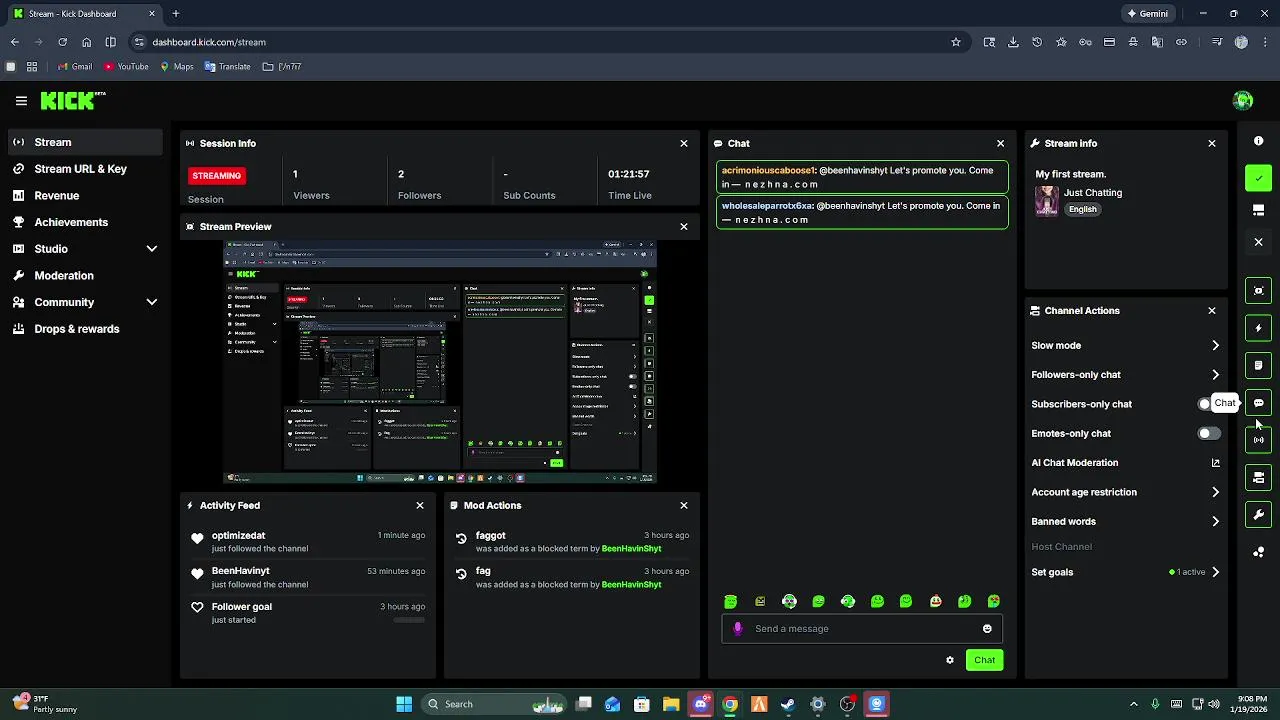The image size is (1280, 720).
Task: Go to Revenue page
Action: tap(85, 196)
